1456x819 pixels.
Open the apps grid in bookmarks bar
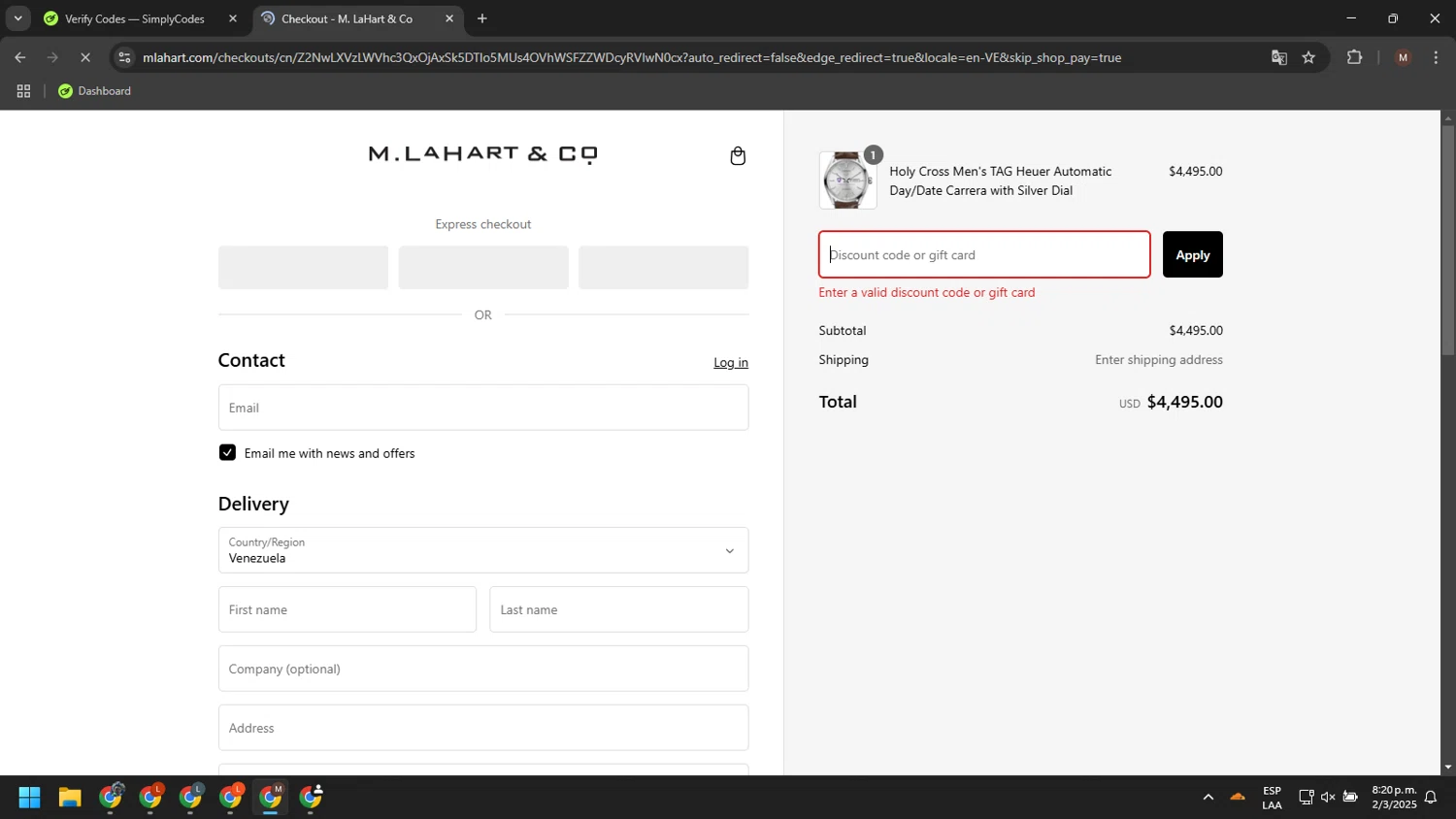pyautogui.click(x=23, y=91)
